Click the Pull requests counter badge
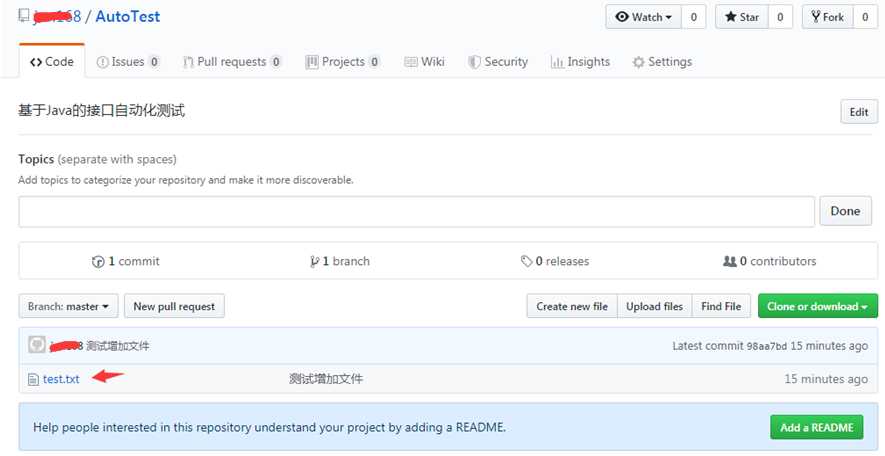Viewport: 885px width, 456px height. tap(276, 62)
